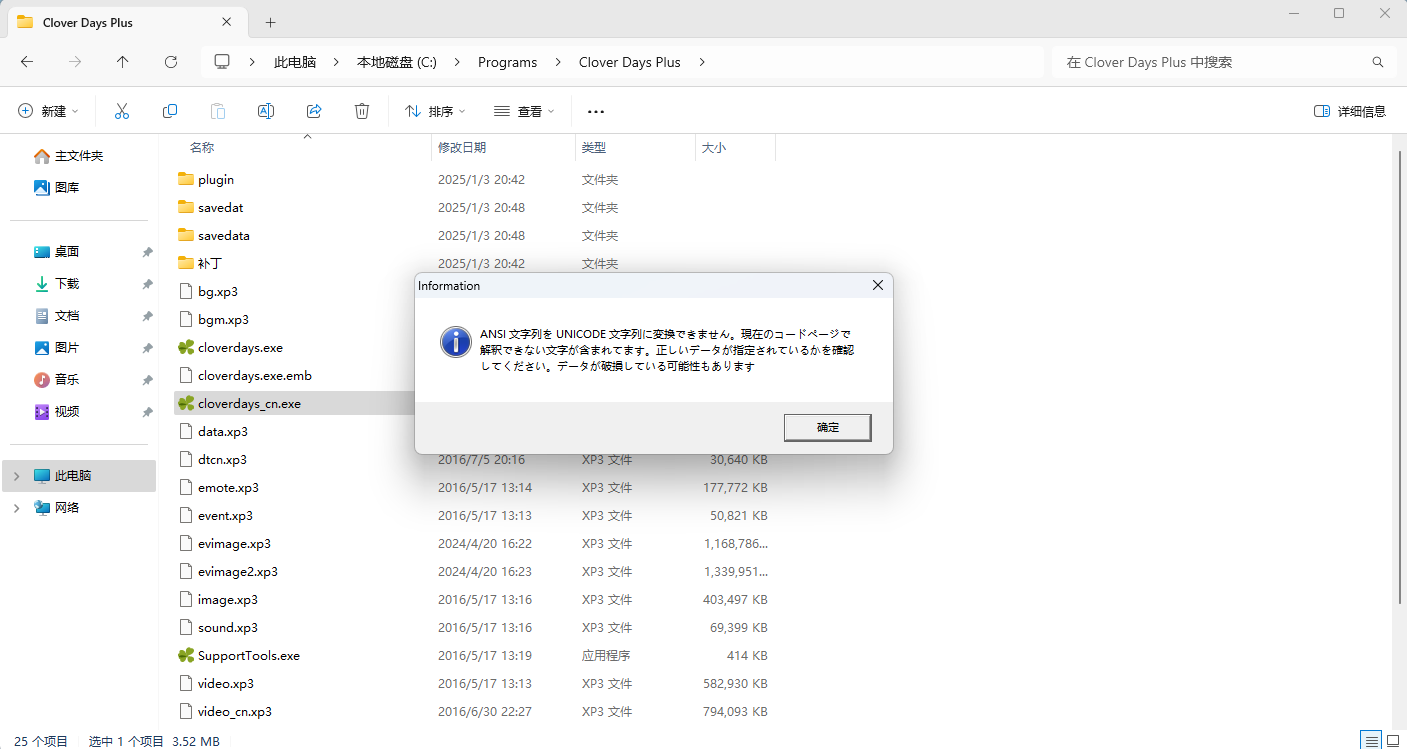Add a new tab with plus button
This screenshot has height=749, width=1407.
[x=270, y=22]
